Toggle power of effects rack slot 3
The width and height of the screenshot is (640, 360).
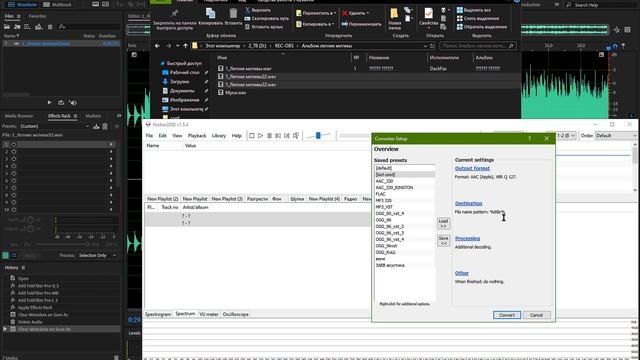pyautogui.click(x=14, y=159)
